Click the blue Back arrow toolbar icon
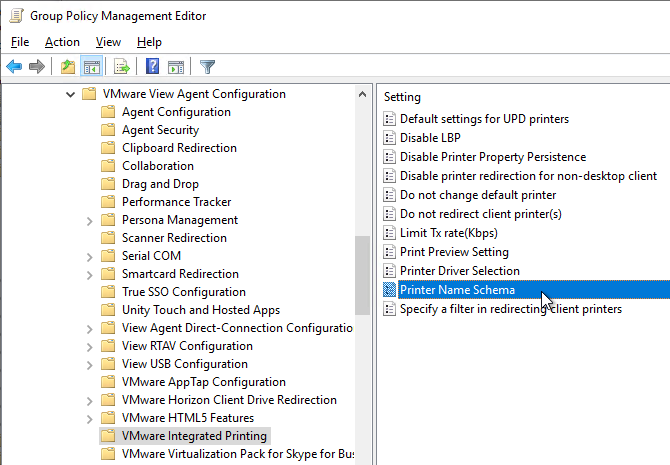The image size is (670, 465). pyautogui.click(x=14, y=67)
